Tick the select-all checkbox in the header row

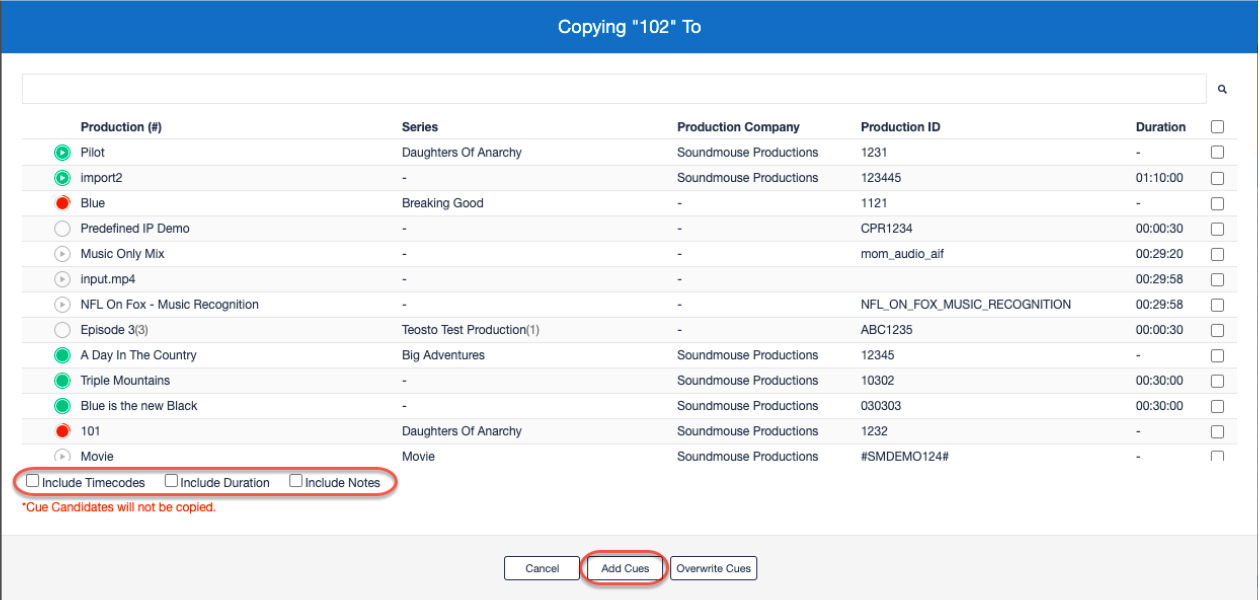tap(1217, 127)
